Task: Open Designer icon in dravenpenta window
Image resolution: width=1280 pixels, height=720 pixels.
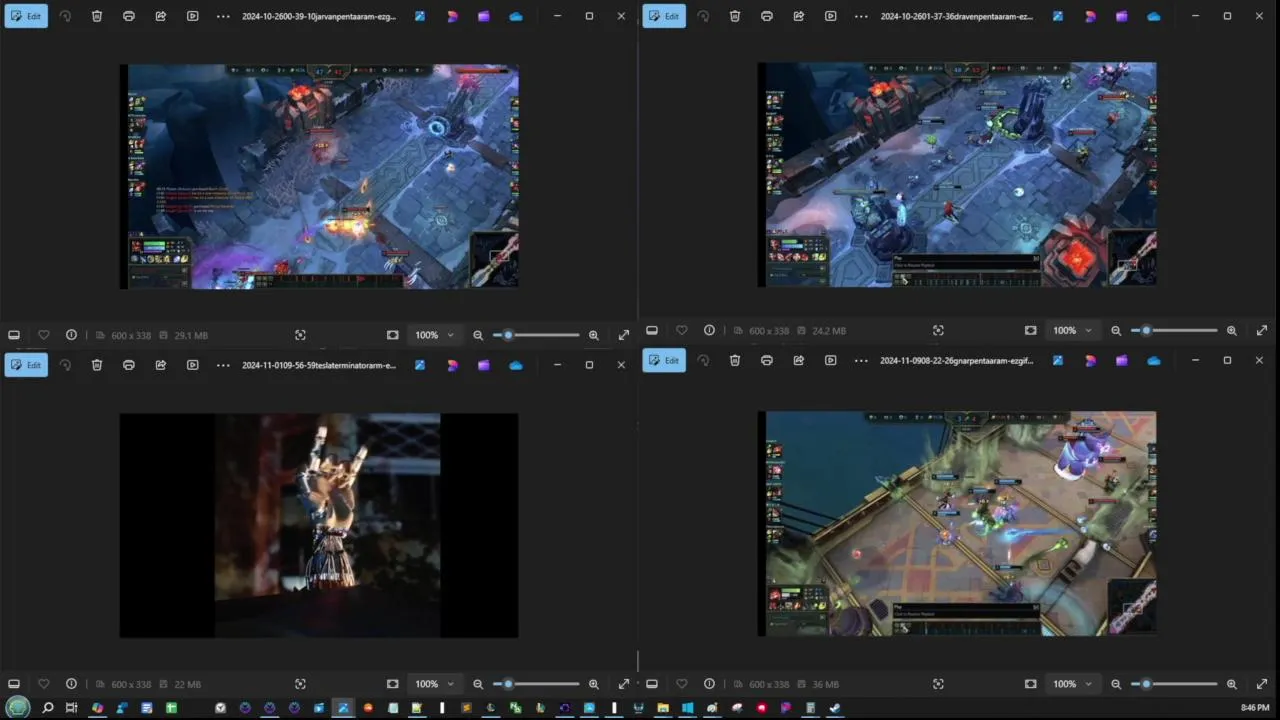Action: (x=1090, y=16)
